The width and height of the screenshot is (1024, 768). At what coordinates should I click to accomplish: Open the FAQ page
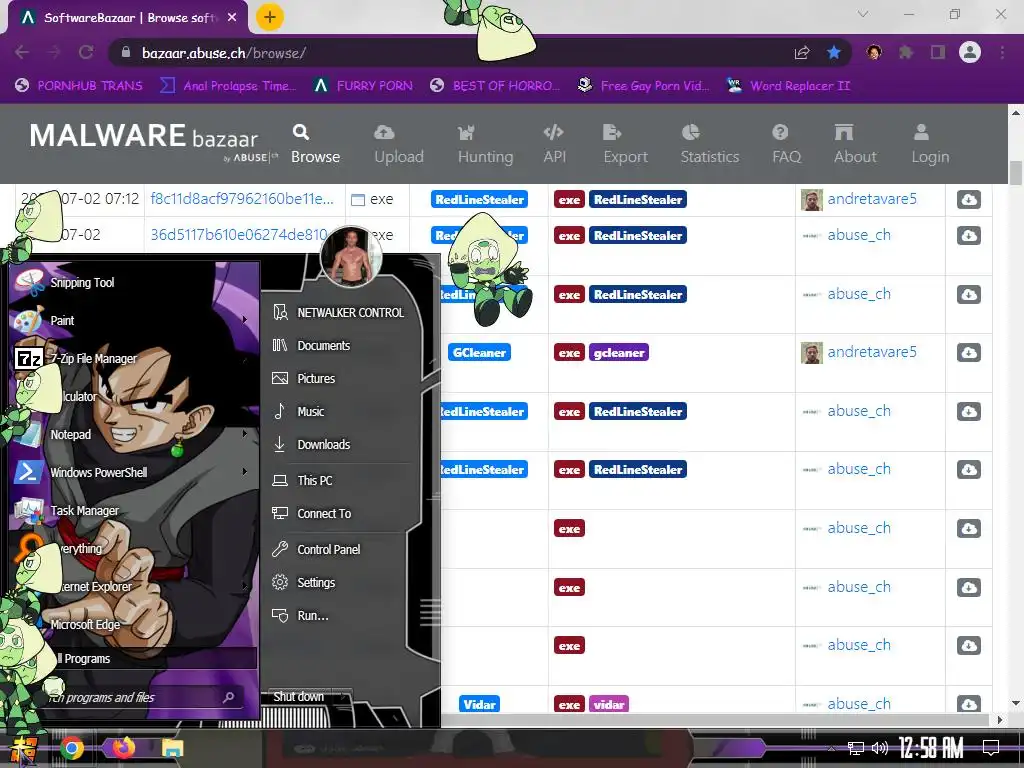[786, 144]
